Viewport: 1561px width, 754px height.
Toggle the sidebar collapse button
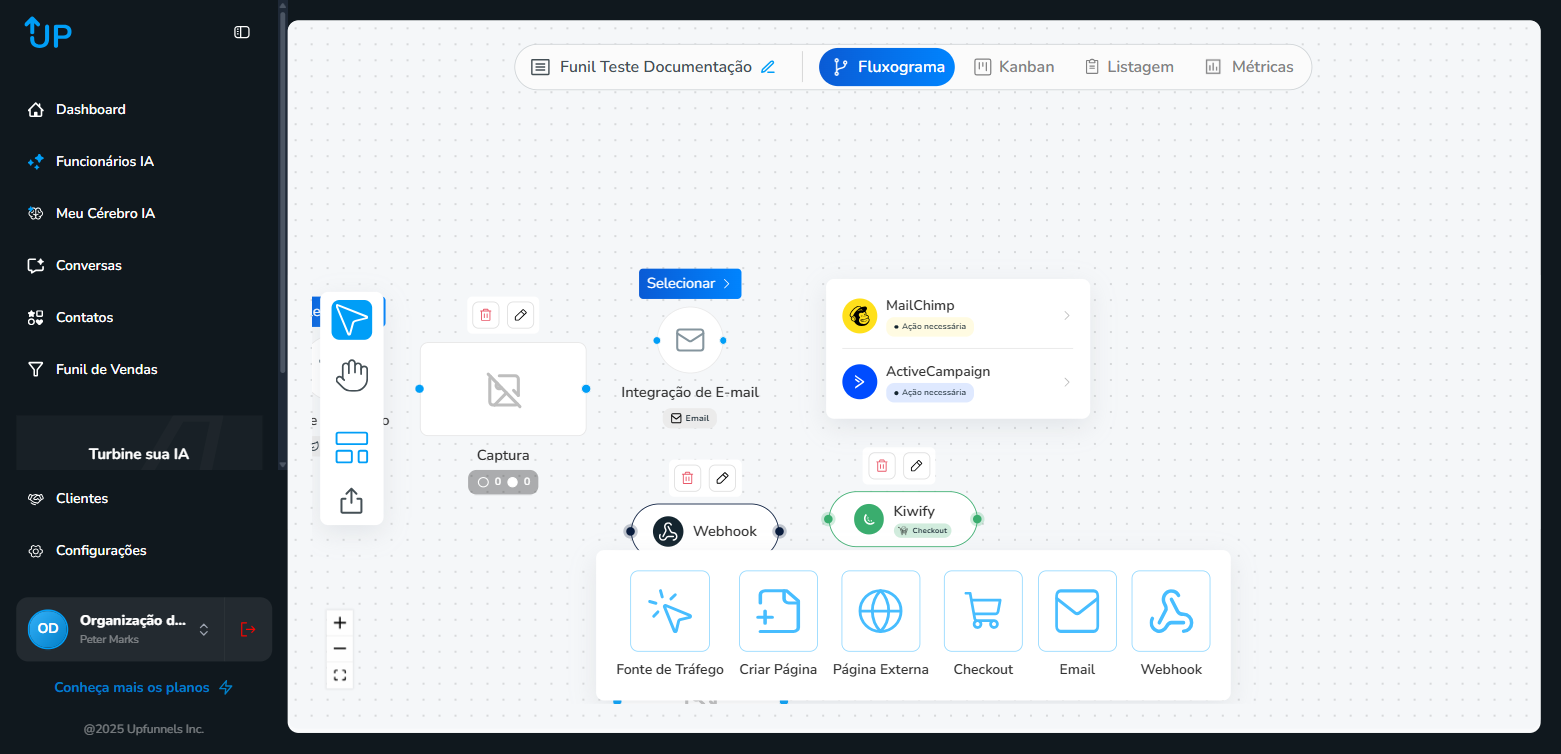point(242,32)
